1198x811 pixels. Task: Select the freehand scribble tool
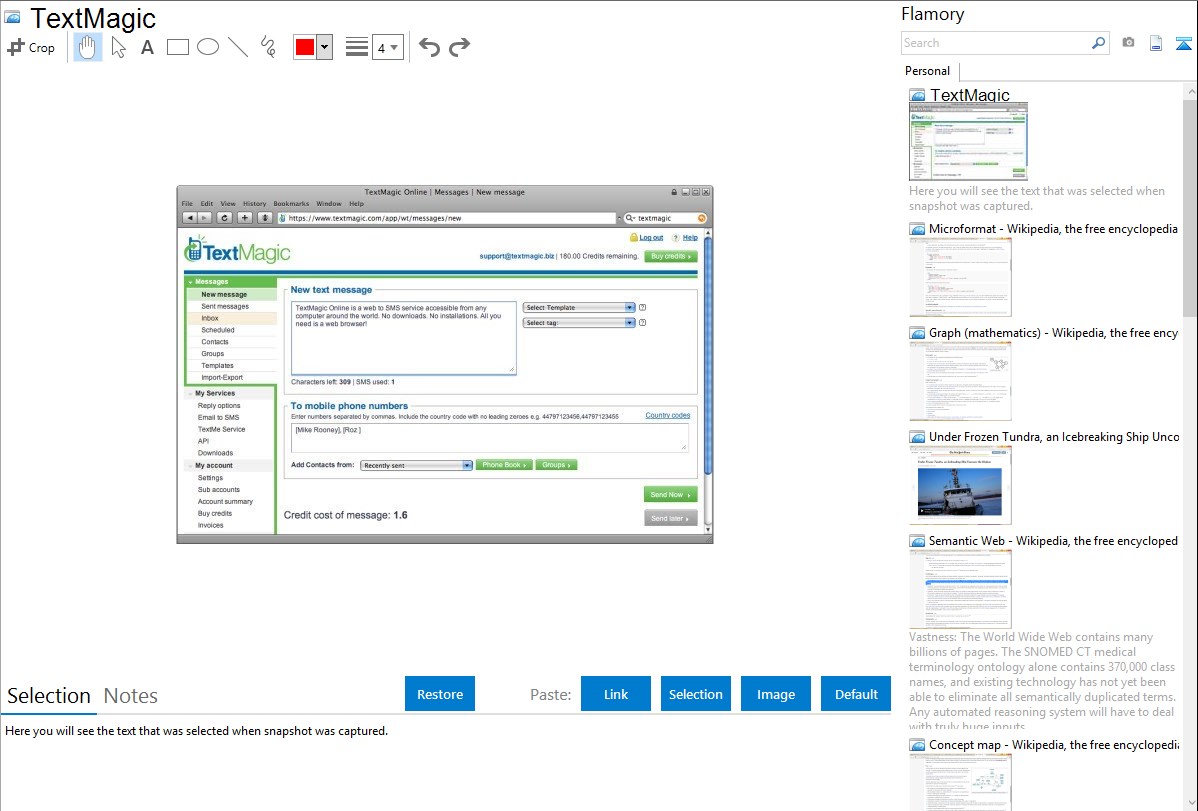pyautogui.click(x=268, y=47)
